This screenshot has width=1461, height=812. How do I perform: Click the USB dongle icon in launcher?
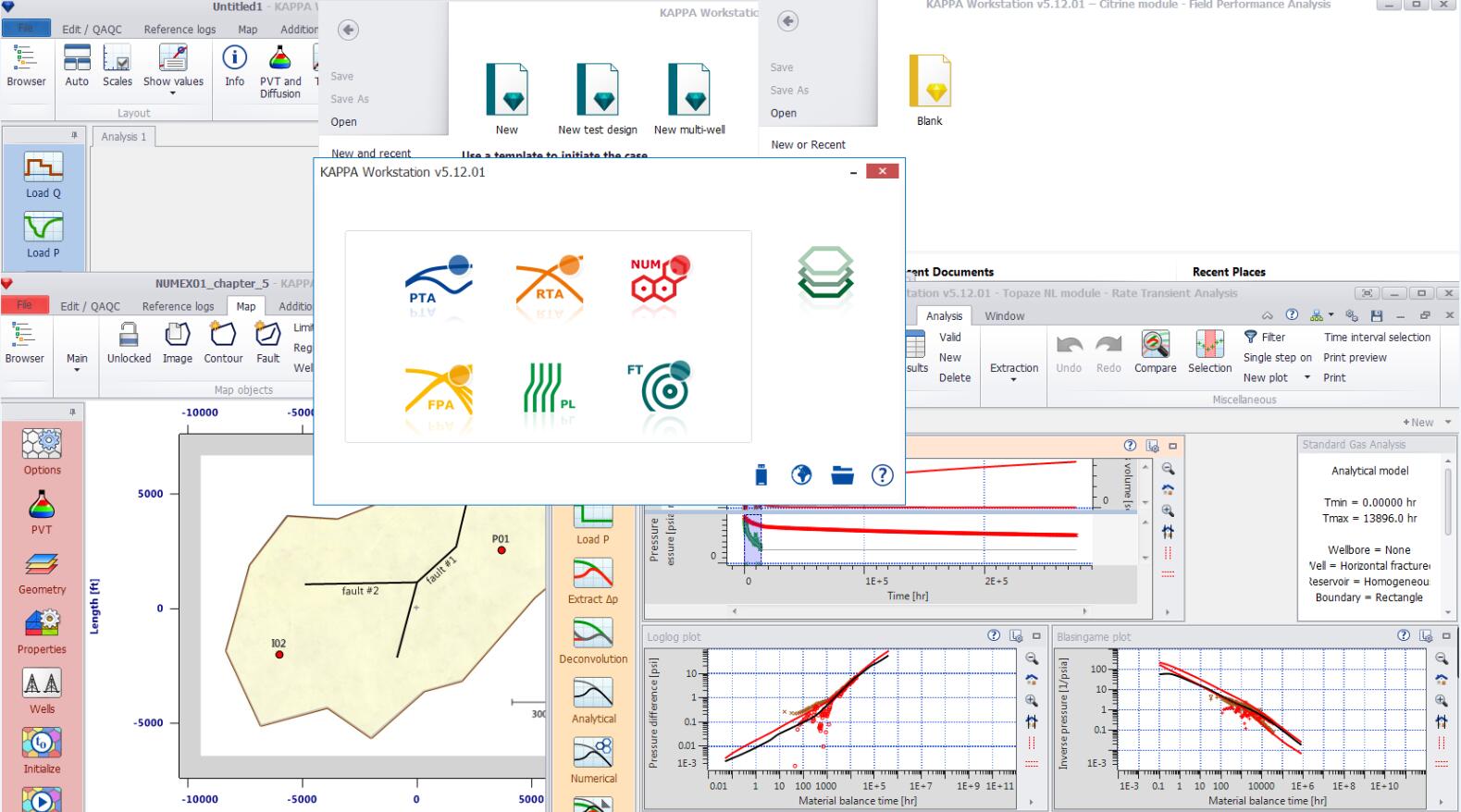761,474
